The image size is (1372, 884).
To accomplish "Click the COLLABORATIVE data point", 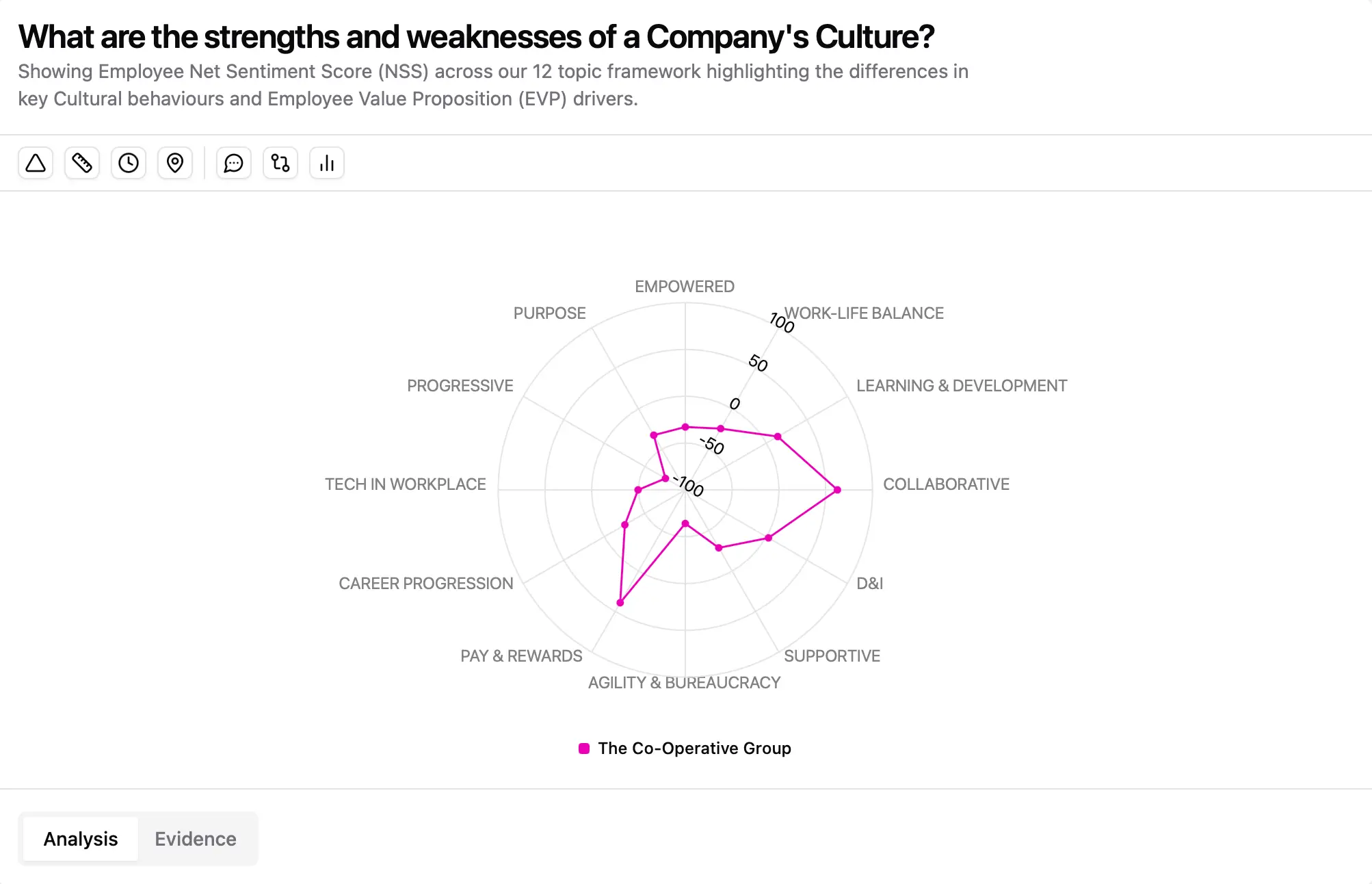I will tap(836, 491).
